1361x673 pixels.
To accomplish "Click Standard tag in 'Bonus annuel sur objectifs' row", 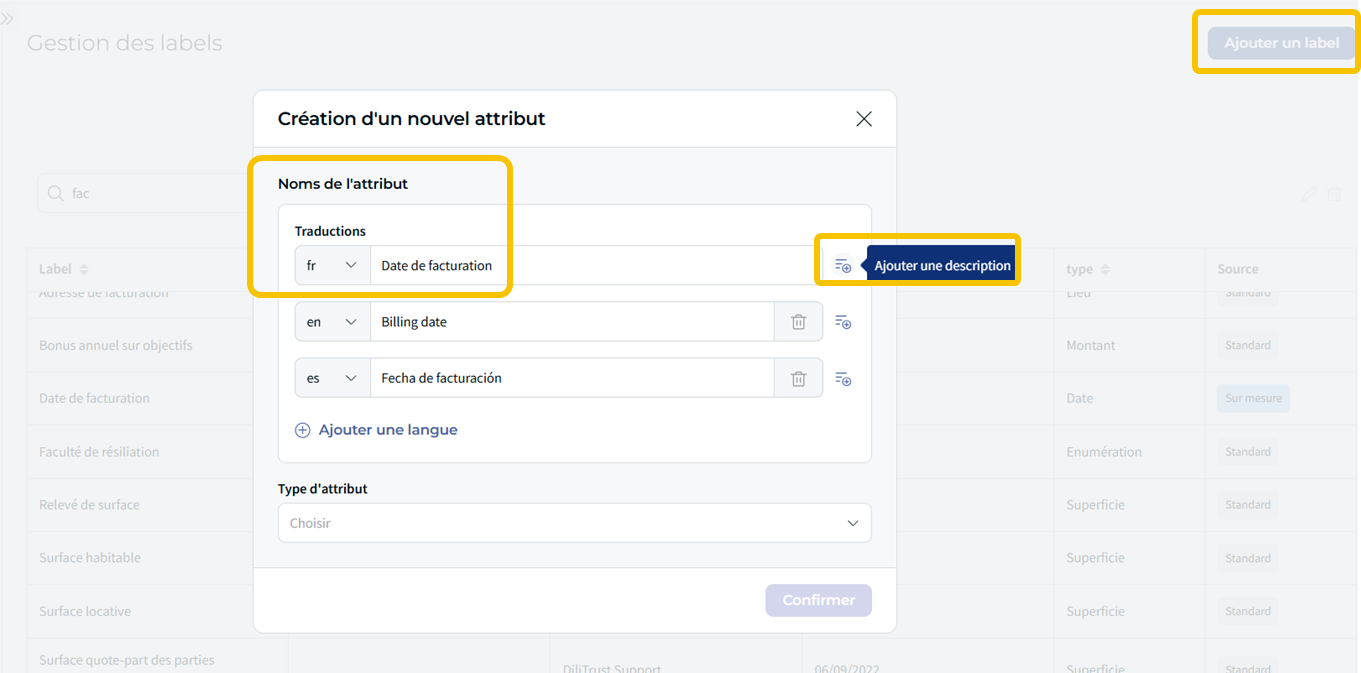I will click(x=1248, y=345).
